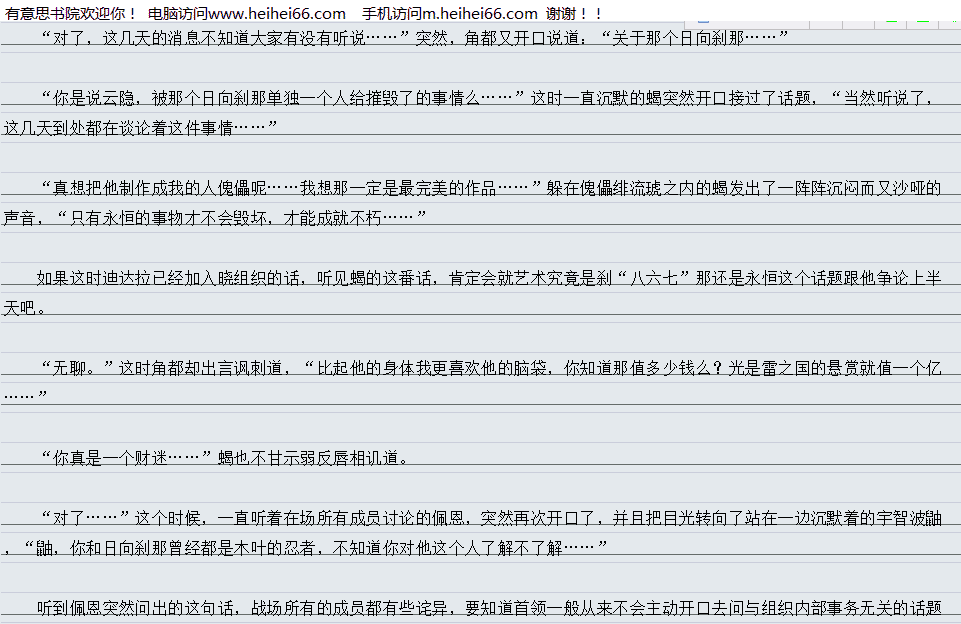The width and height of the screenshot is (961, 624).
Task: Click the short line 天吧。
Action: point(25,308)
